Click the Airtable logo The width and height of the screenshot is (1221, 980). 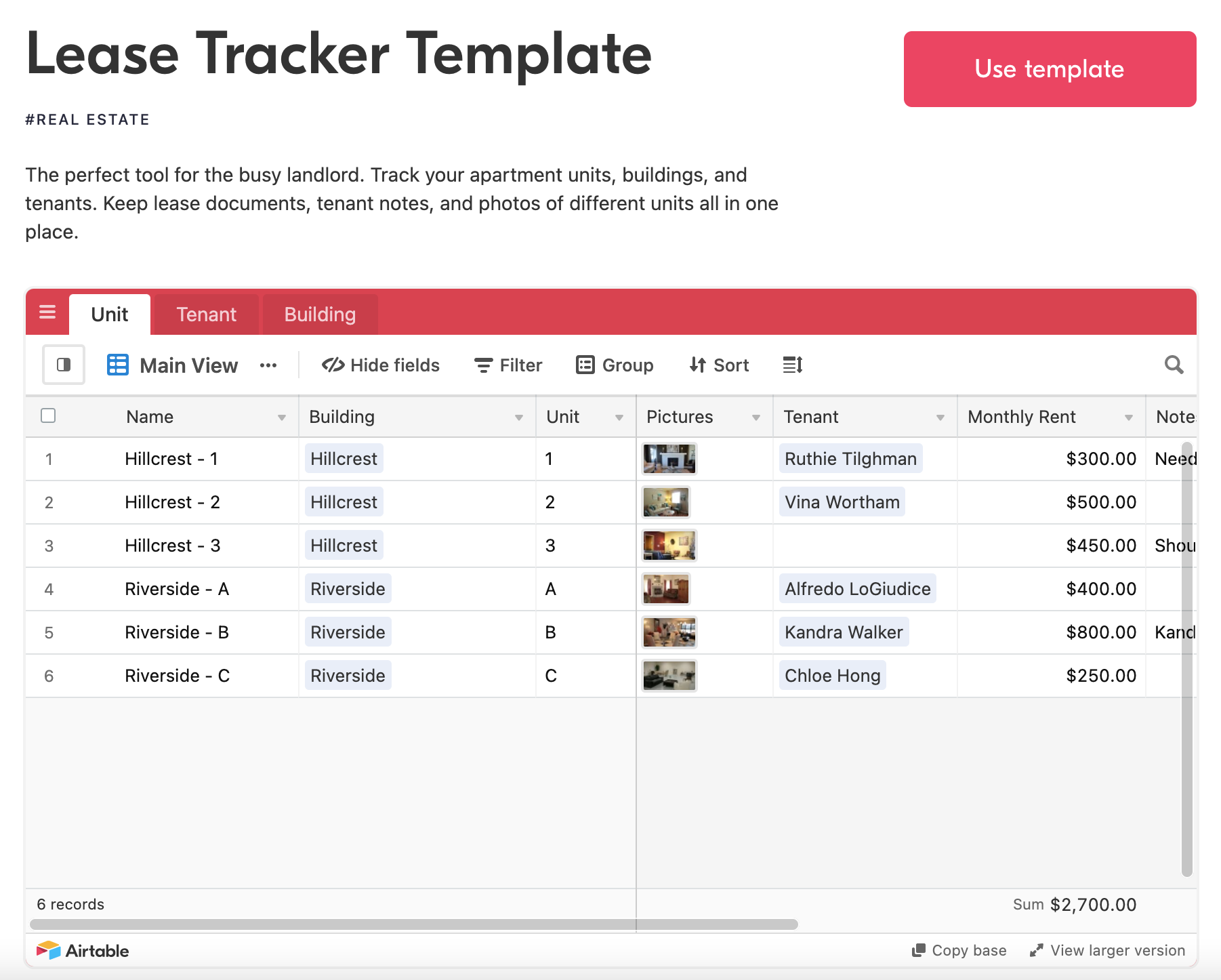(83, 950)
